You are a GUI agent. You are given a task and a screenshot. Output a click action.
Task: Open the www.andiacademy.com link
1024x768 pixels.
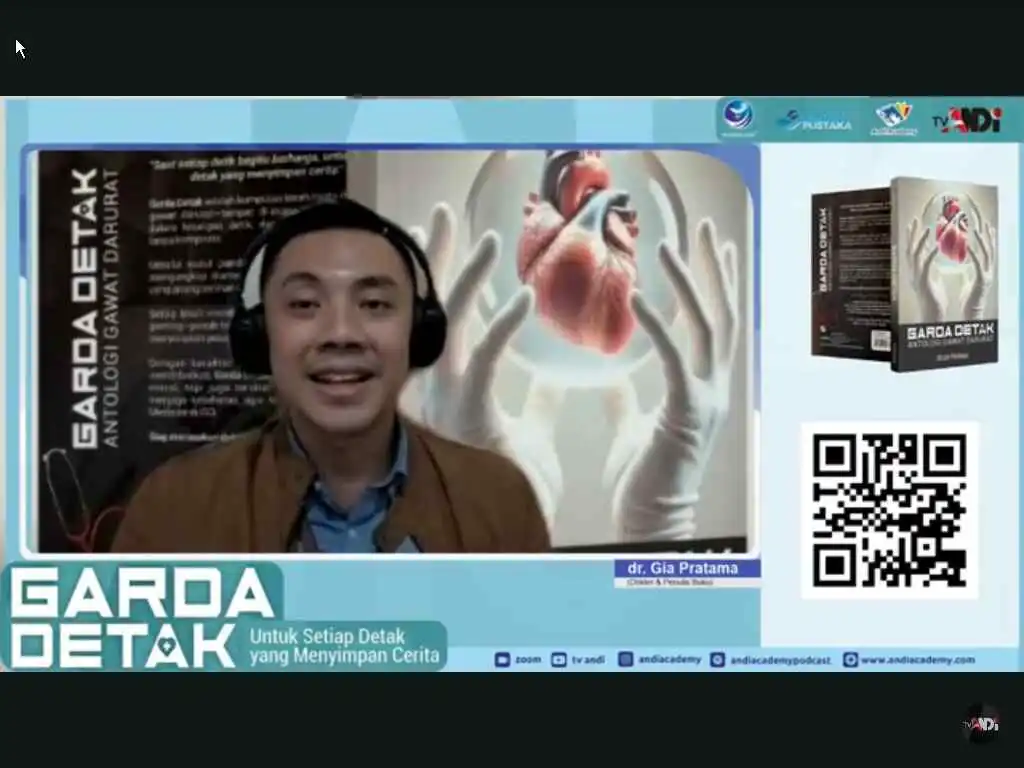(918, 660)
